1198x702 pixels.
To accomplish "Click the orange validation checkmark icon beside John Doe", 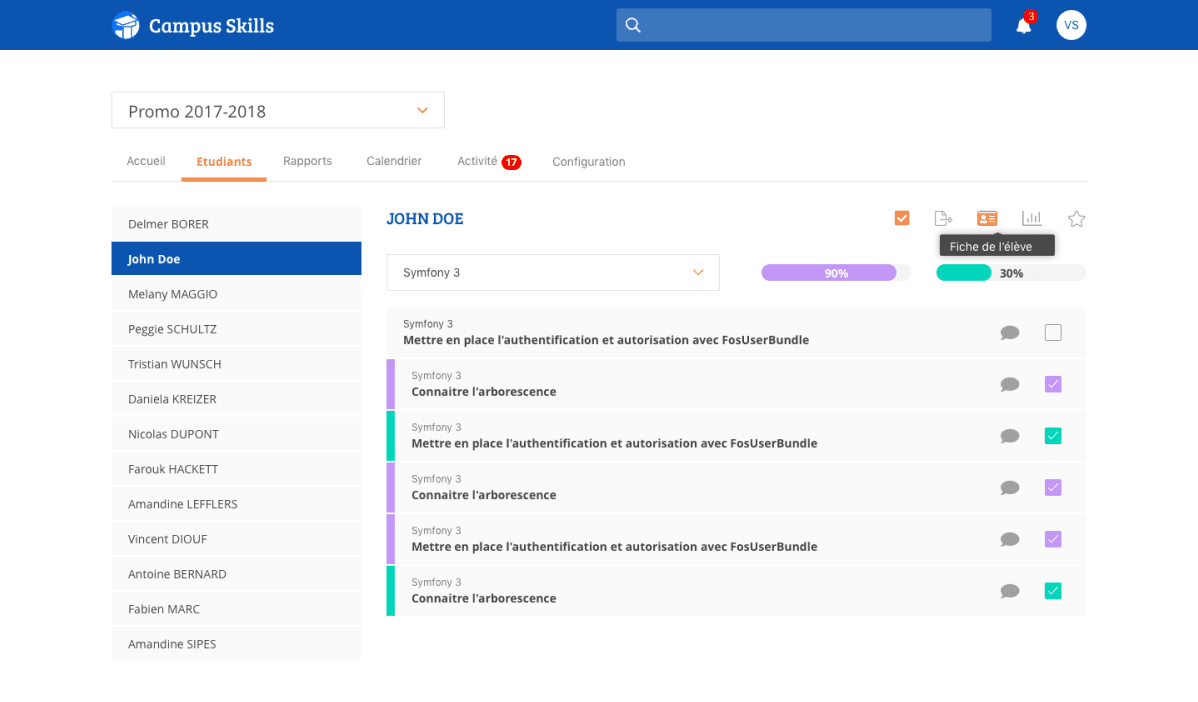I will coord(902,218).
